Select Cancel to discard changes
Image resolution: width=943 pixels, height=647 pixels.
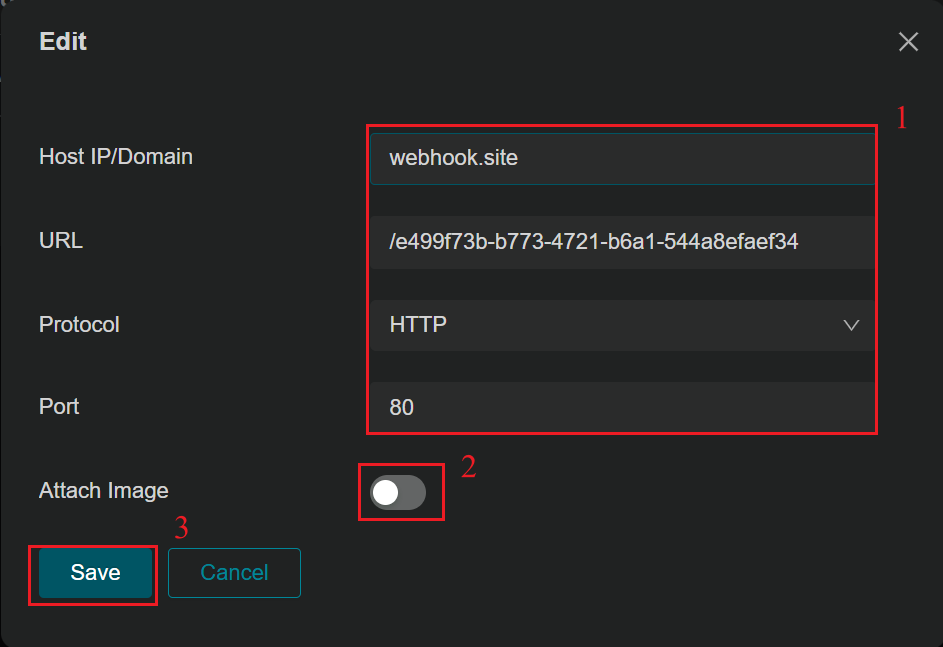tap(234, 572)
